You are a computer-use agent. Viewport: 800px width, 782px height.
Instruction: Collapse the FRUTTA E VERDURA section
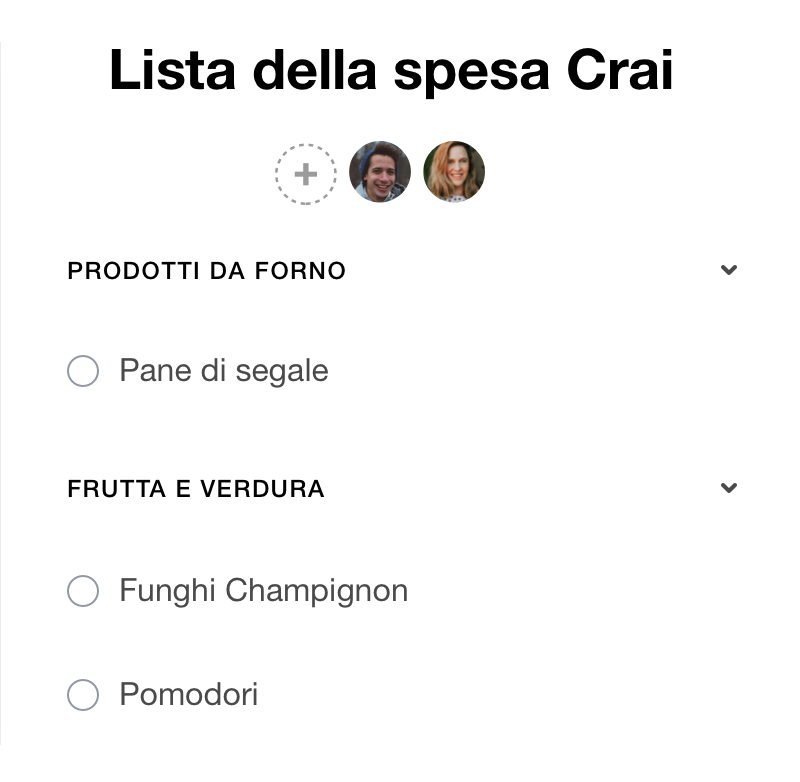[729, 488]
